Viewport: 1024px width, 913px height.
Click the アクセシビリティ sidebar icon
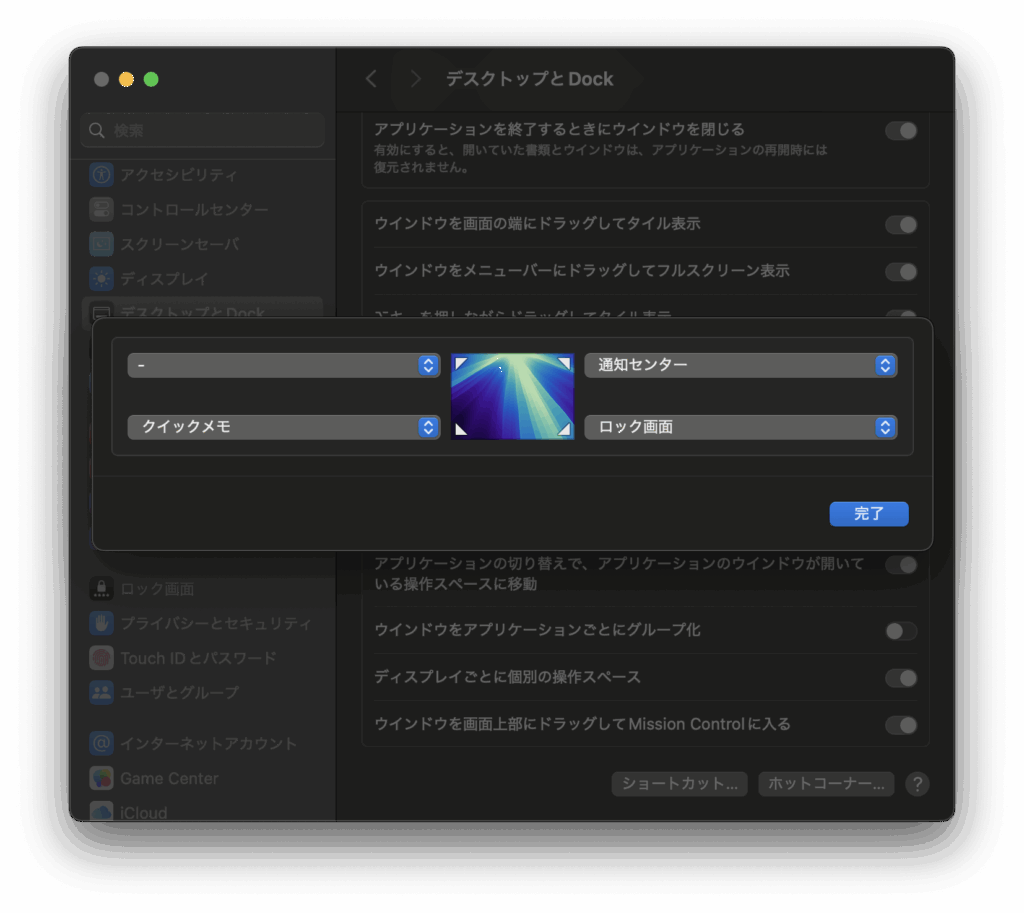coord(101,175)
